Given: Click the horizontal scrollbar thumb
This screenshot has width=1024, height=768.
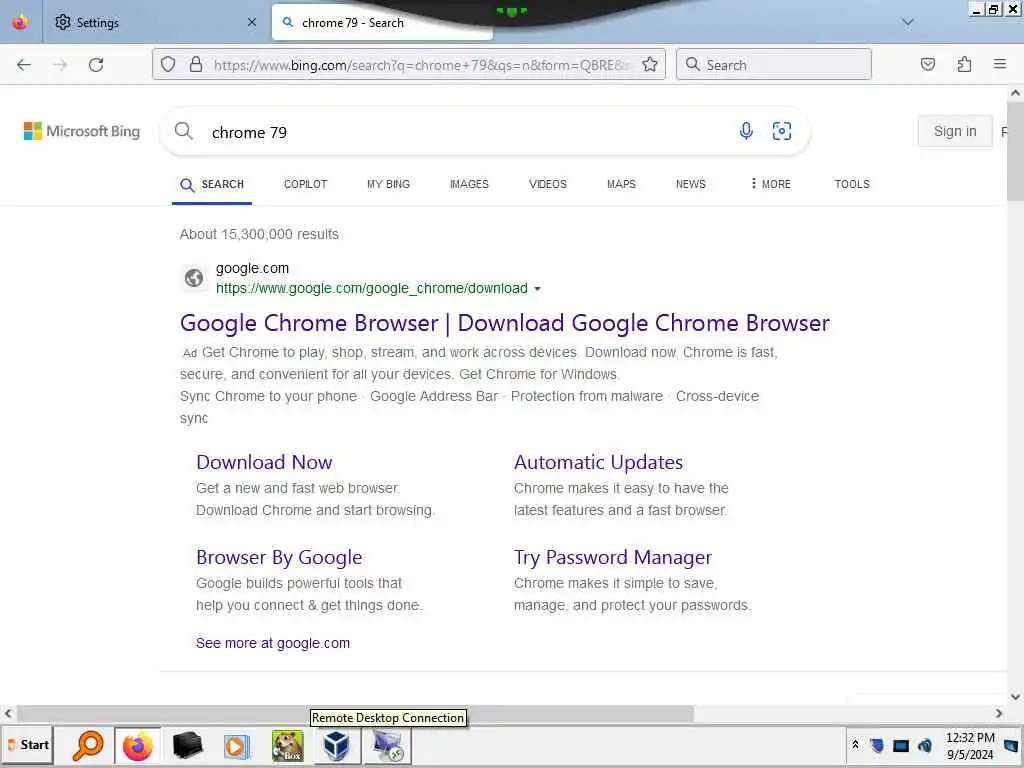Looking at the screenshot, I should tap(355, 712).
